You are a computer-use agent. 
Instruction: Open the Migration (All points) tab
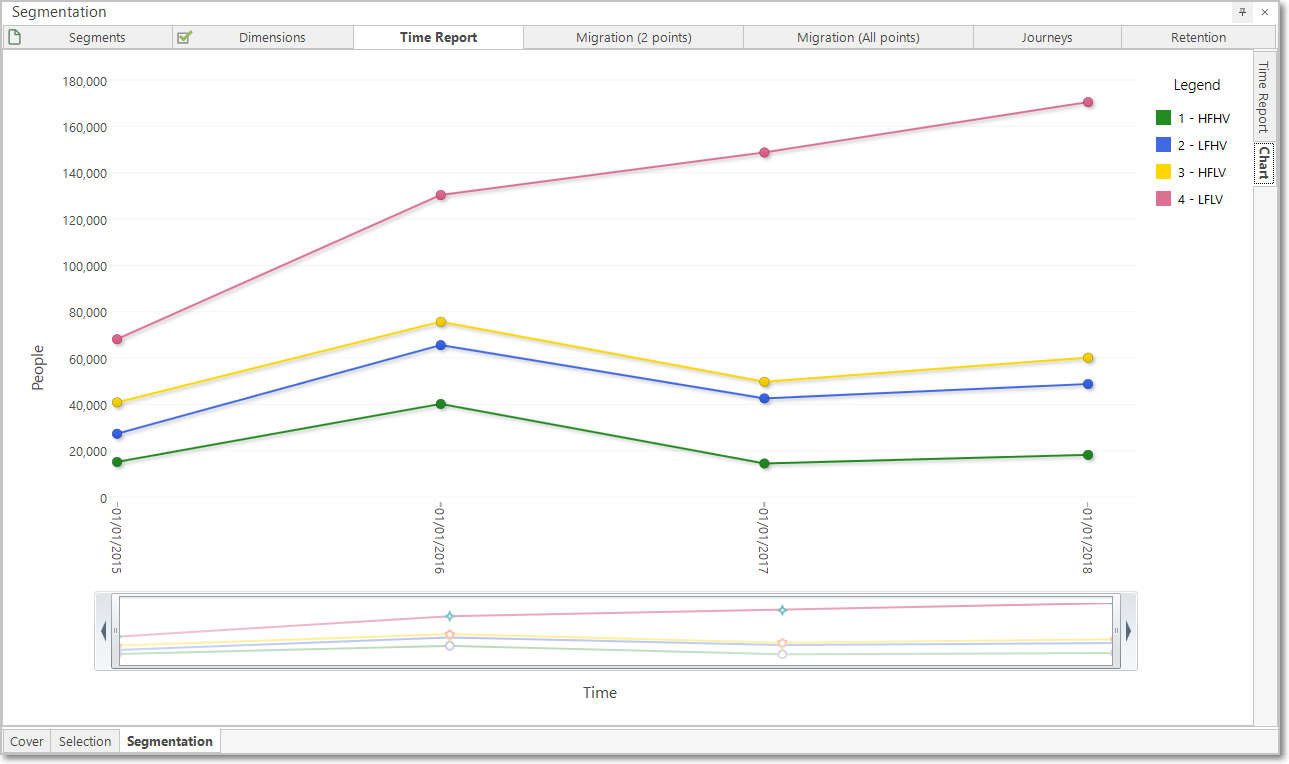click(858, 38)
